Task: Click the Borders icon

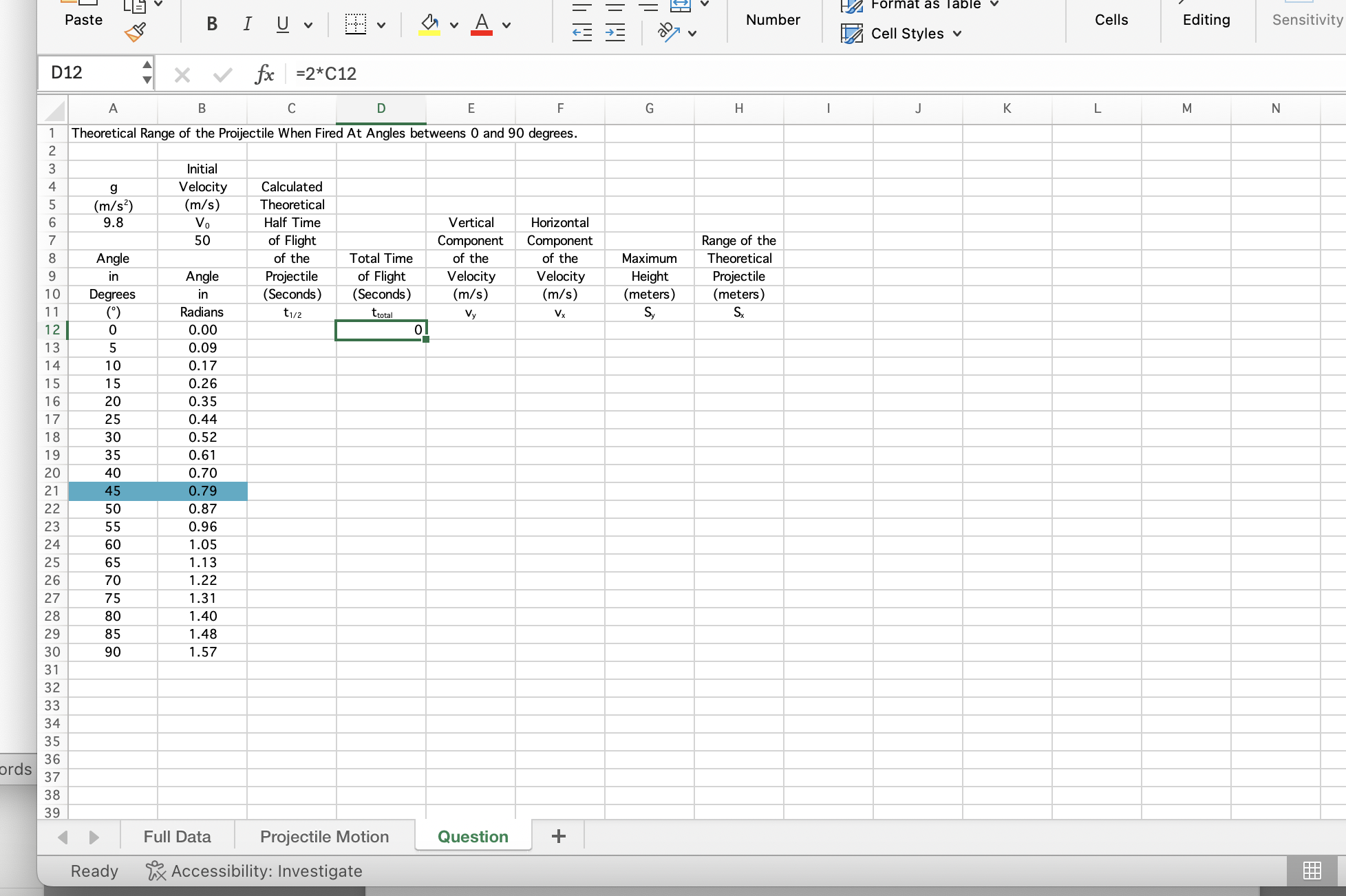Action: [356, 25]
